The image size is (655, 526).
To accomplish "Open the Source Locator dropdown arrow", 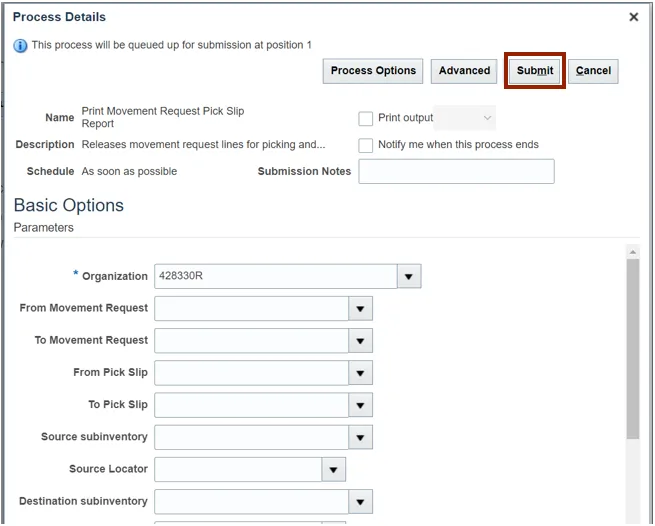I will (x=334, y=470).
